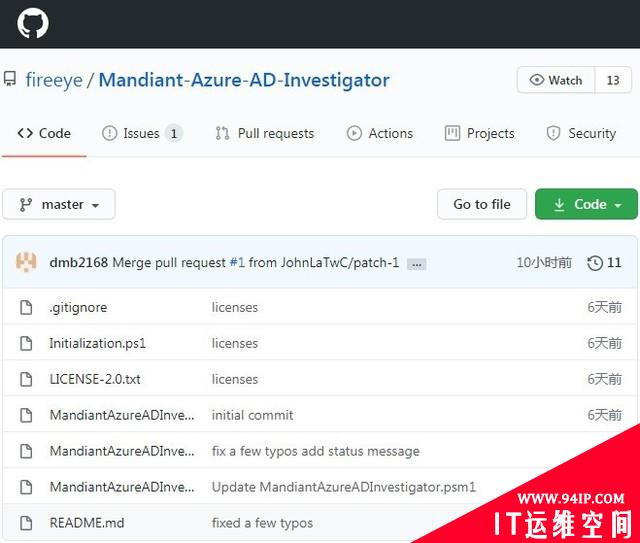Open 'Update MandiantAzureADInvestigator.psm1' commit message
The width and height of the screenshot is (640, 543).
pos(344,487)
